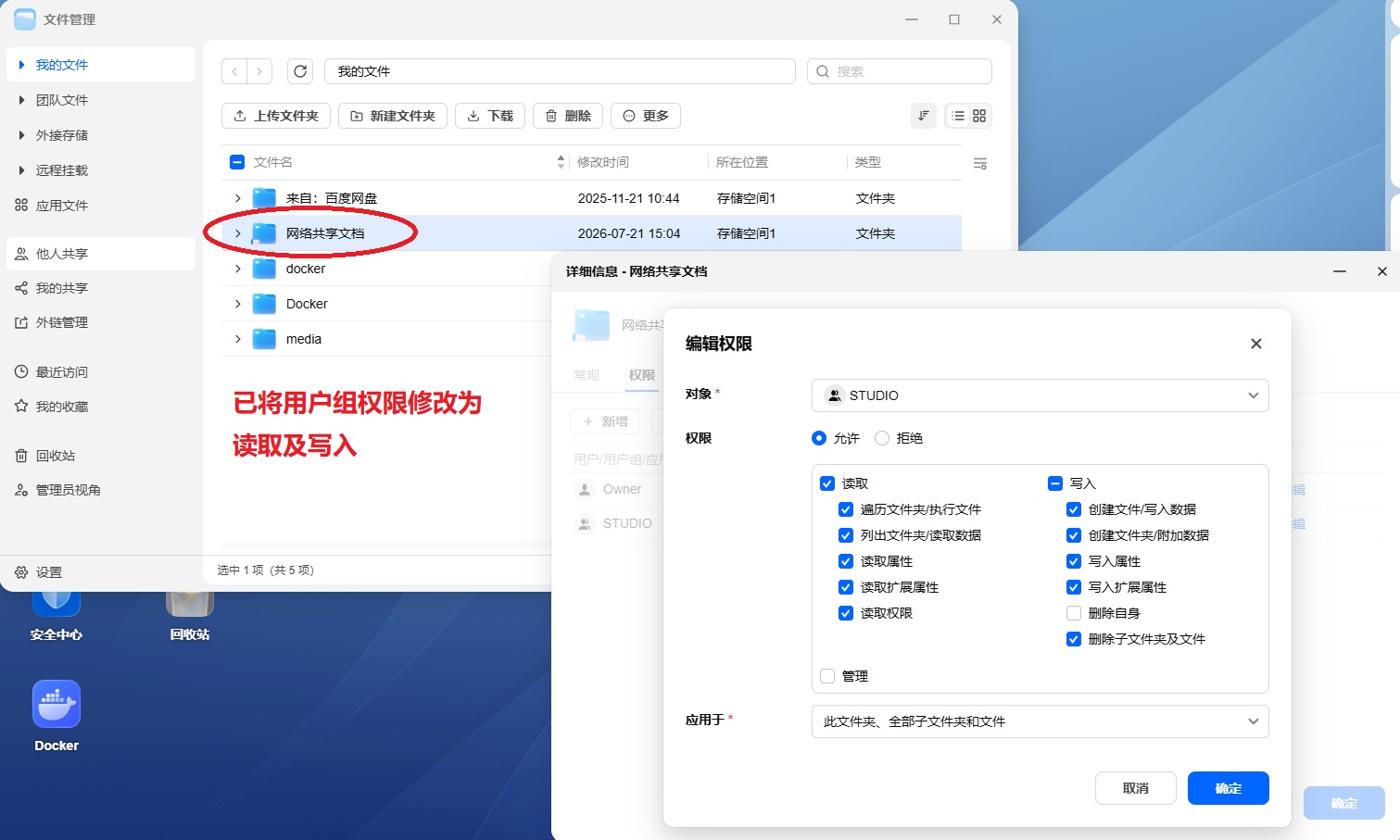1400x840 pixels.
Task: Expand the 网络共享文档 folder row
Action: tap(238, 233)
